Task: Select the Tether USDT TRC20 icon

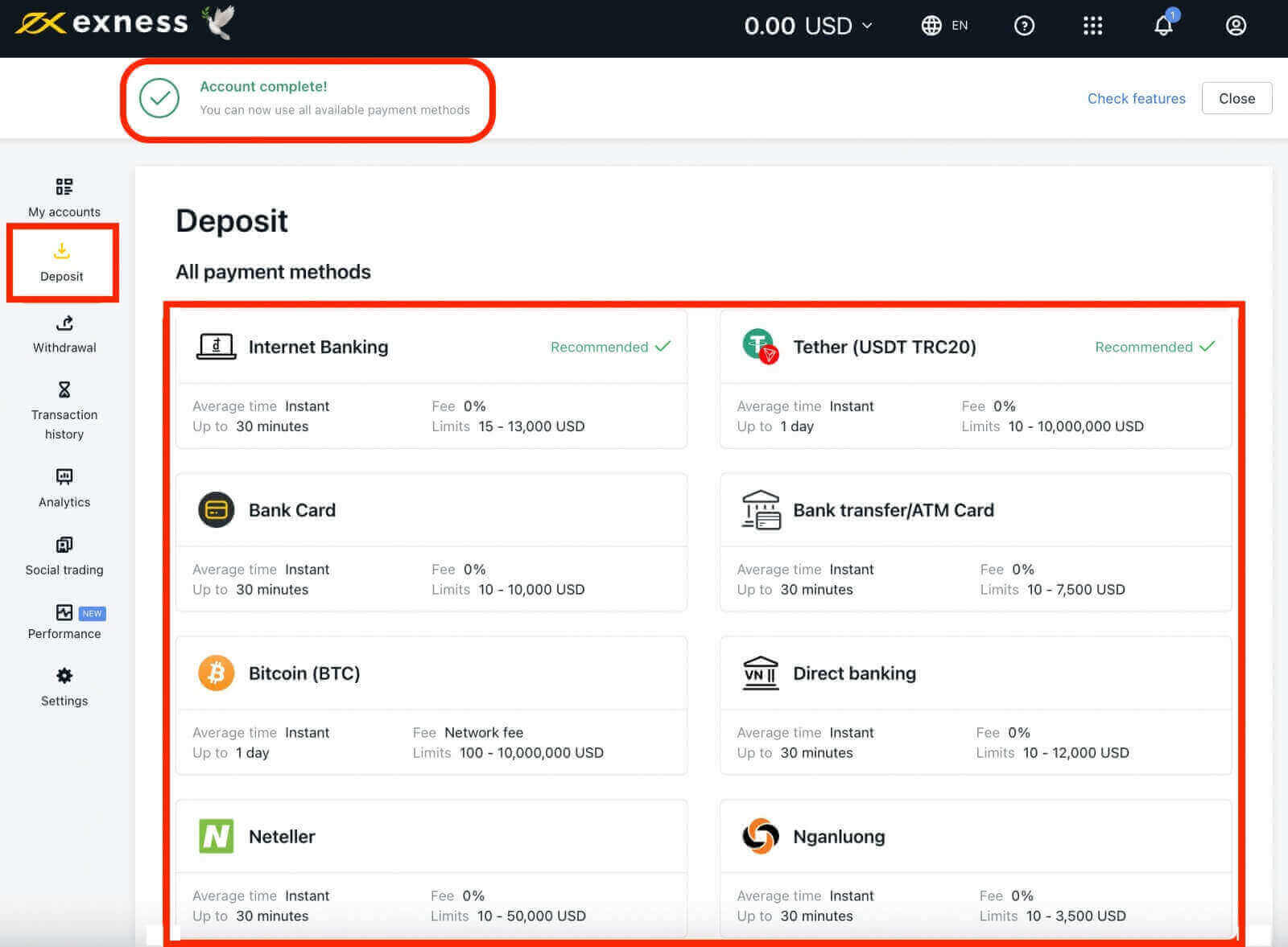Action: pos(759,346)
